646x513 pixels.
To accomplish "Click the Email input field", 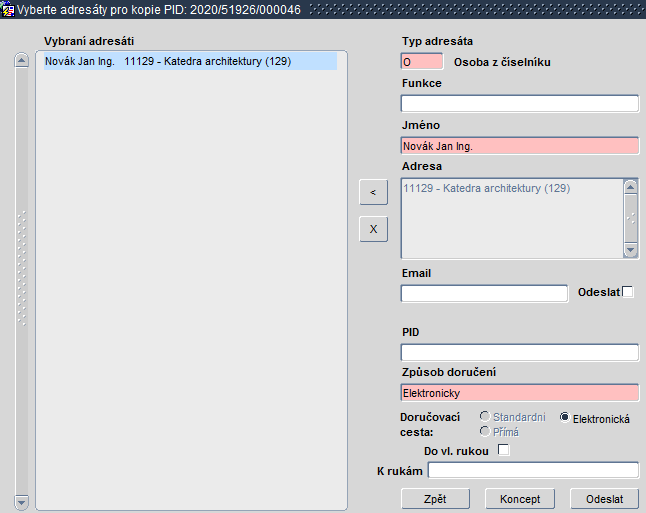I will [484, 293].
